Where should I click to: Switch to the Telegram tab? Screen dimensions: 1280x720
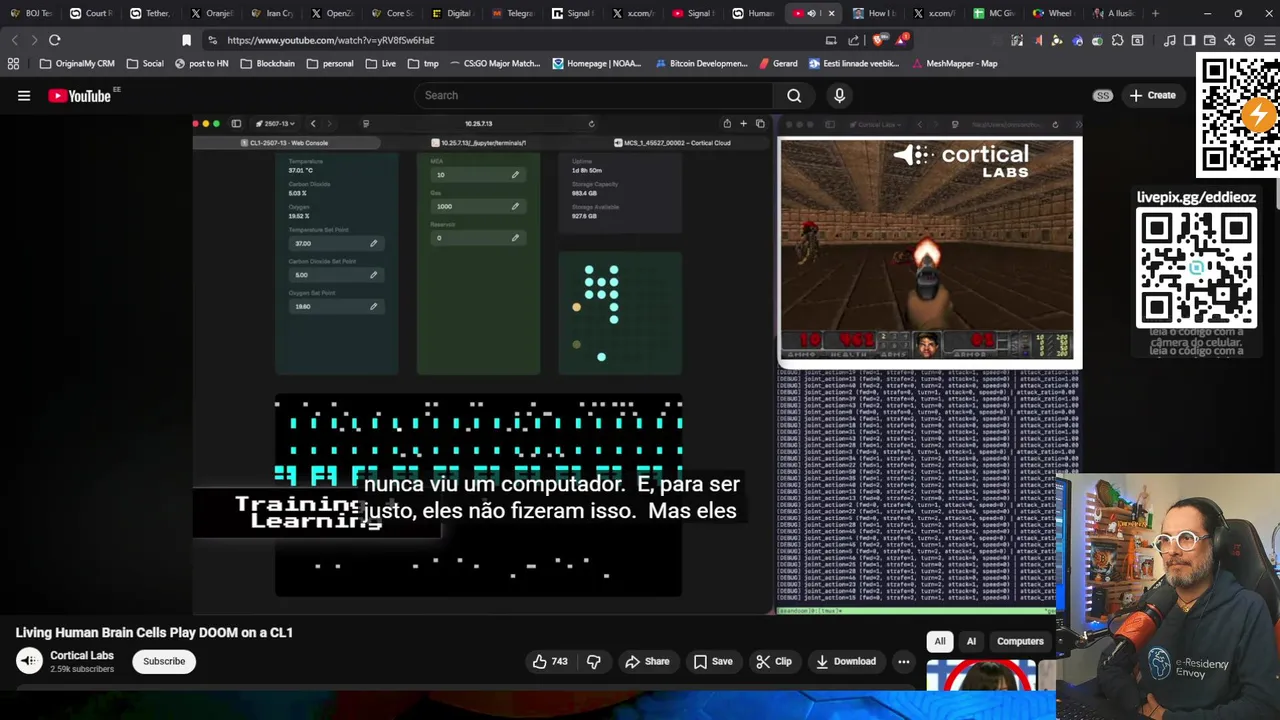512,13
